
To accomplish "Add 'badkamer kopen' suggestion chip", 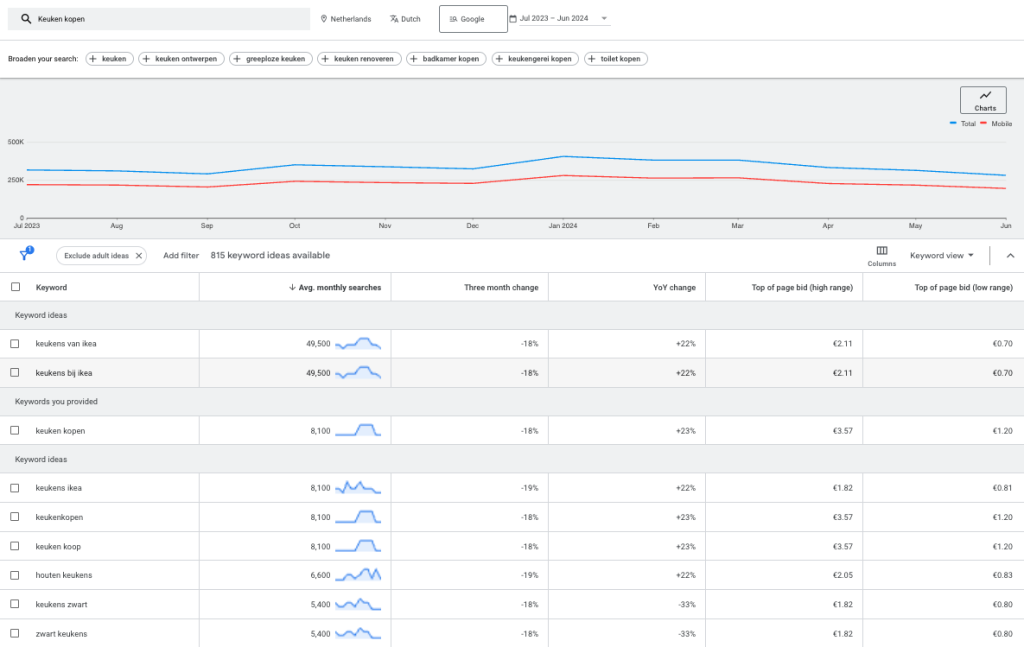I will pyautogui.click(x=446, y=59).
